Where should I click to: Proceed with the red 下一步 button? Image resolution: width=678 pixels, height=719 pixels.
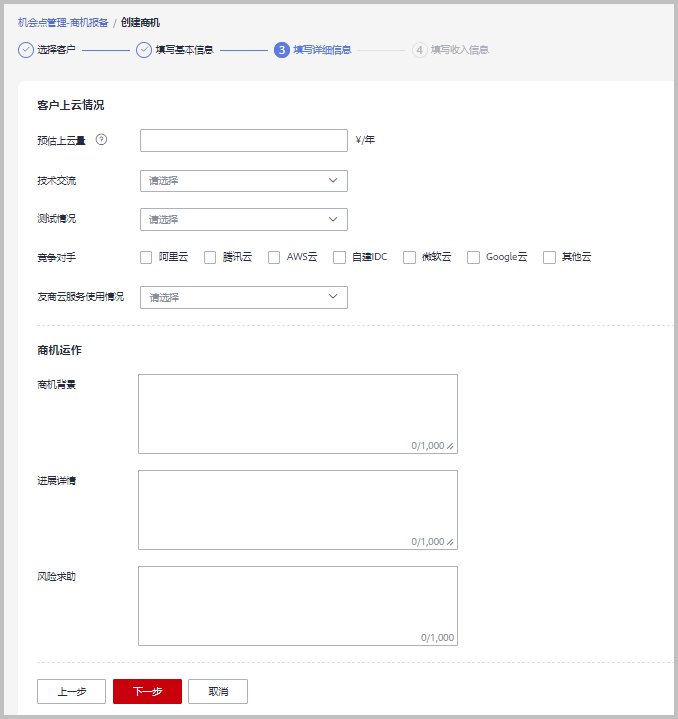148,691
